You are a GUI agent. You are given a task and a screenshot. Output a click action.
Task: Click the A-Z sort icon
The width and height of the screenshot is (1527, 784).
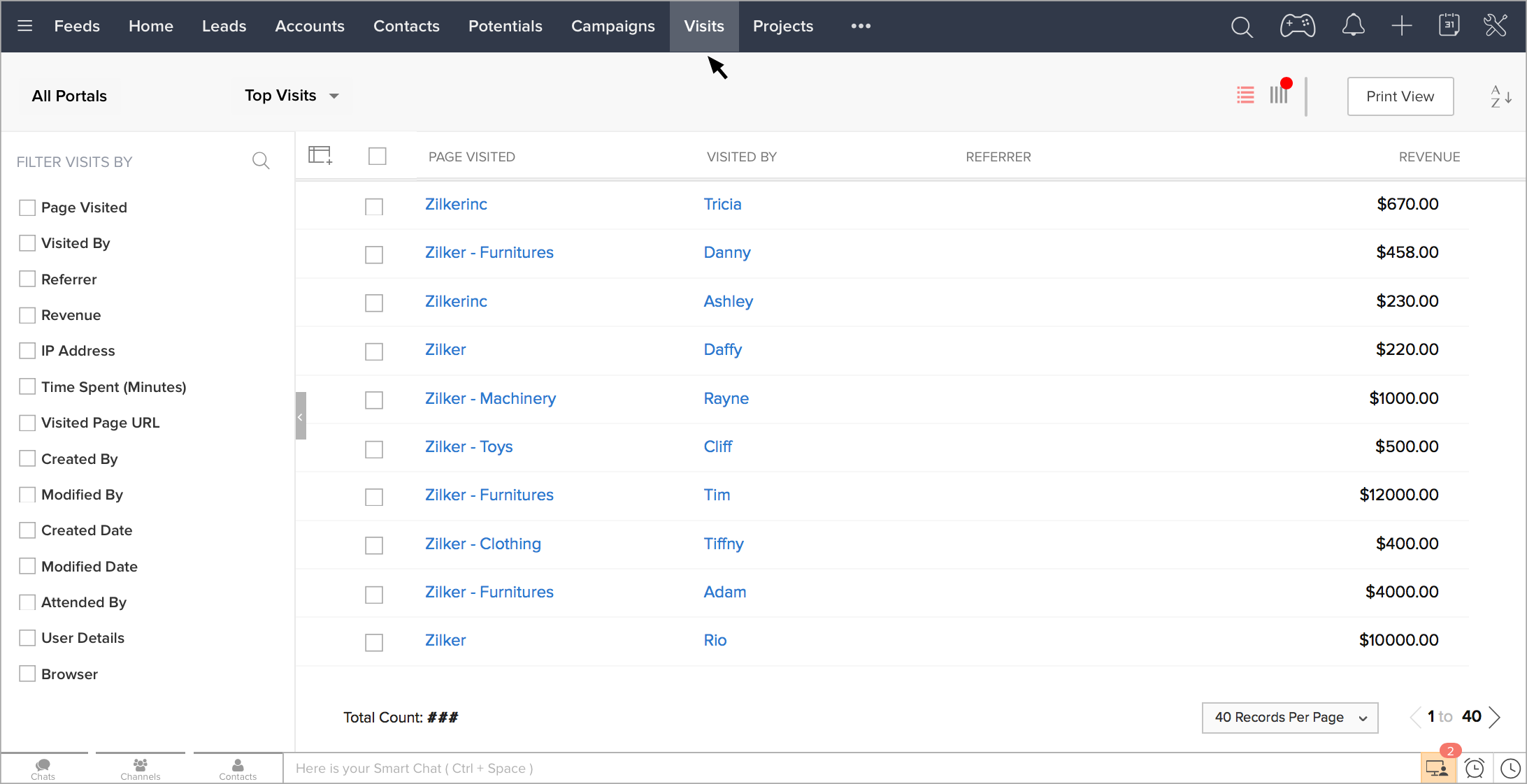click(1500, 96)
